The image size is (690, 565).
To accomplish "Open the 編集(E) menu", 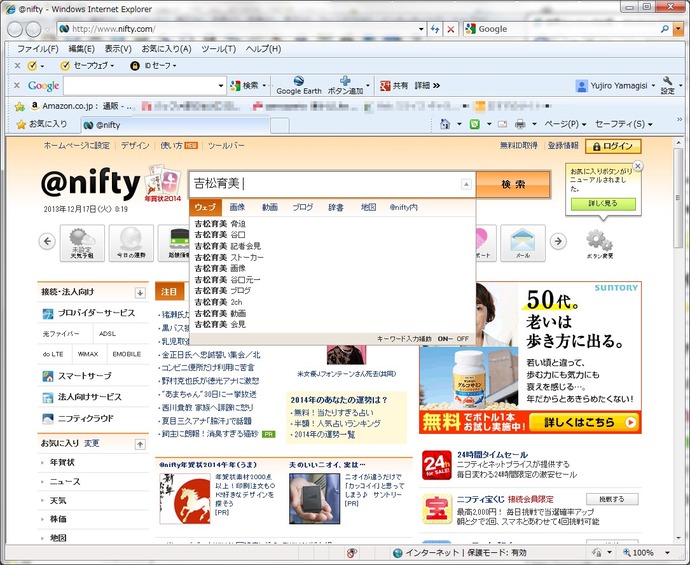I will [x=81, y=49].
